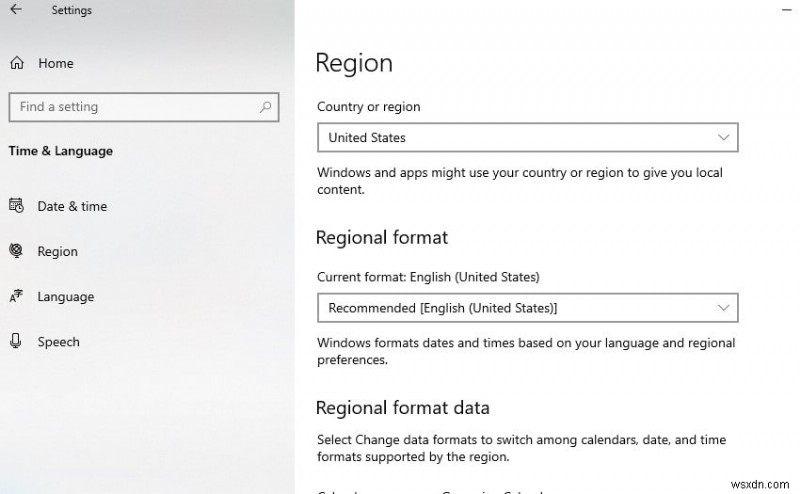800x494 pixels.
Task: Focus the 'Find a setting' search field
Action: [130, 107]
